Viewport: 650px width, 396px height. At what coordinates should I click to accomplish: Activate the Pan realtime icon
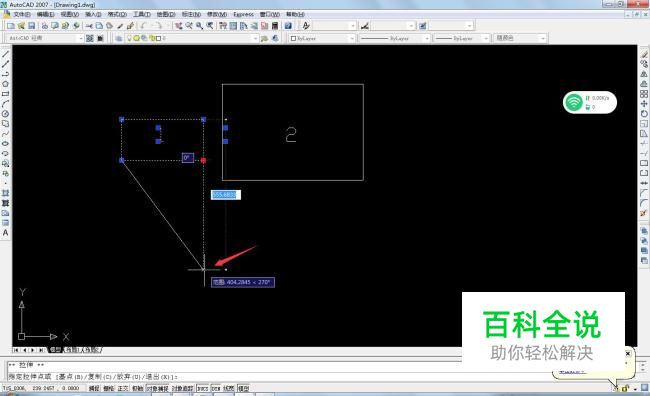point(179,26)
